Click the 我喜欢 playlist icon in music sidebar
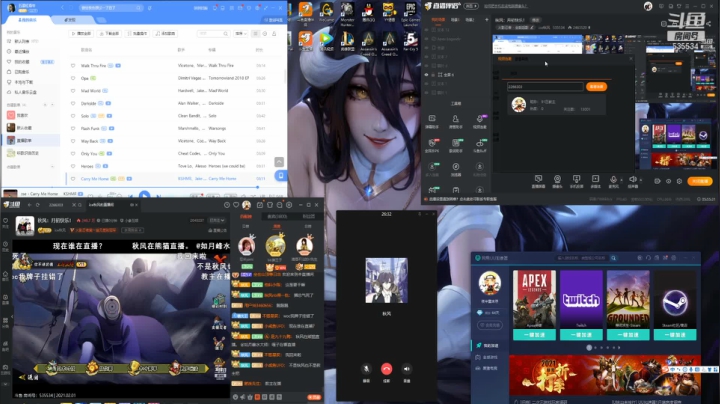 click(11, 115)
